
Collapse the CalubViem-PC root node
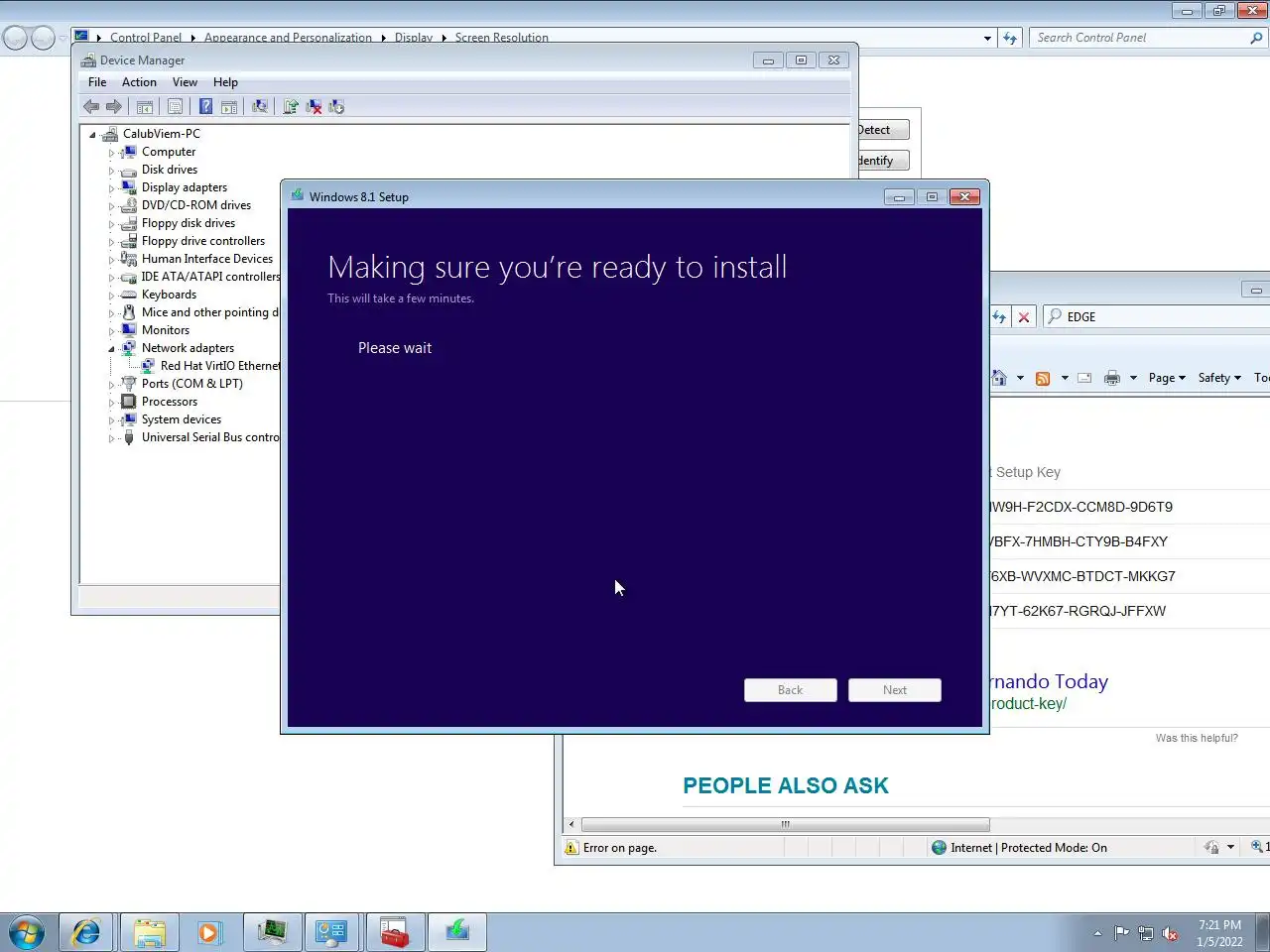(93, 135)
